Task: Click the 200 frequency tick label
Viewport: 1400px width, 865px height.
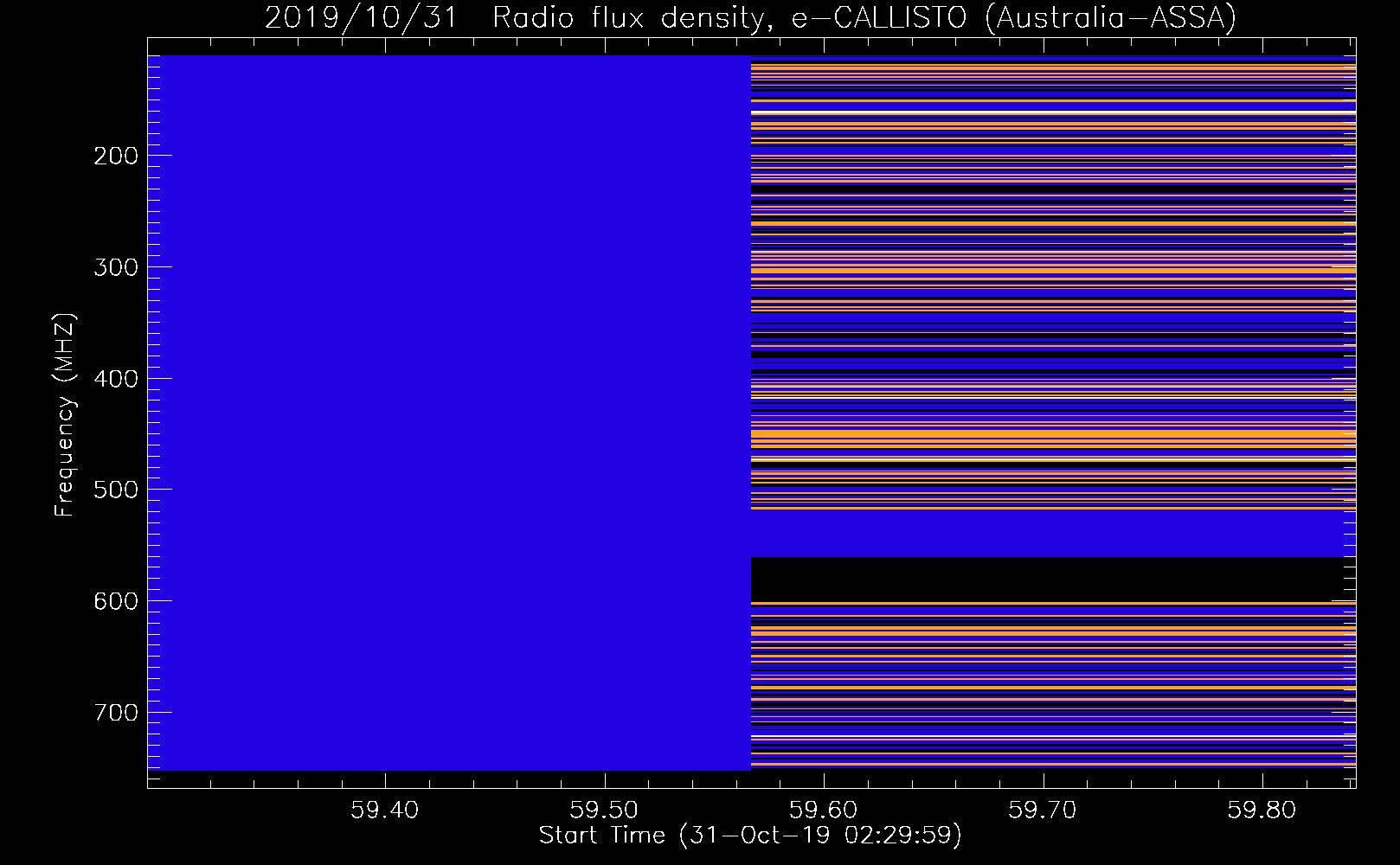Action: [x=116, y=156]
